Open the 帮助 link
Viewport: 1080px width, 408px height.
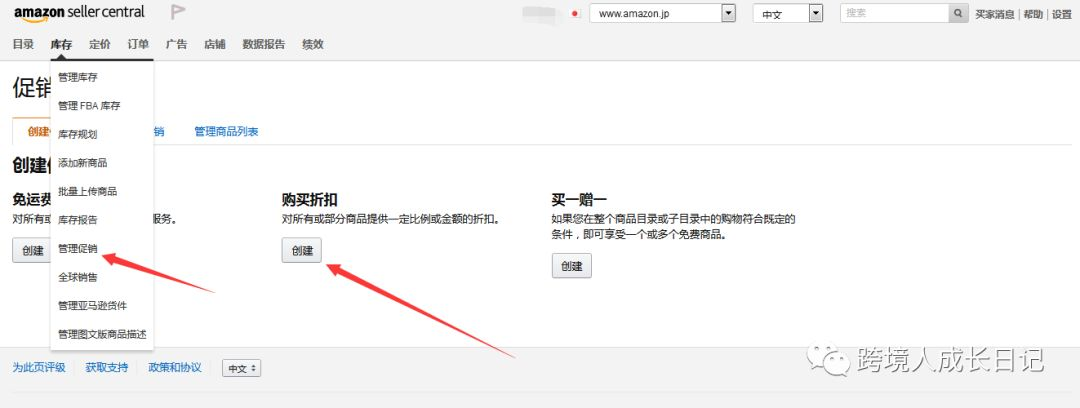1032,14
